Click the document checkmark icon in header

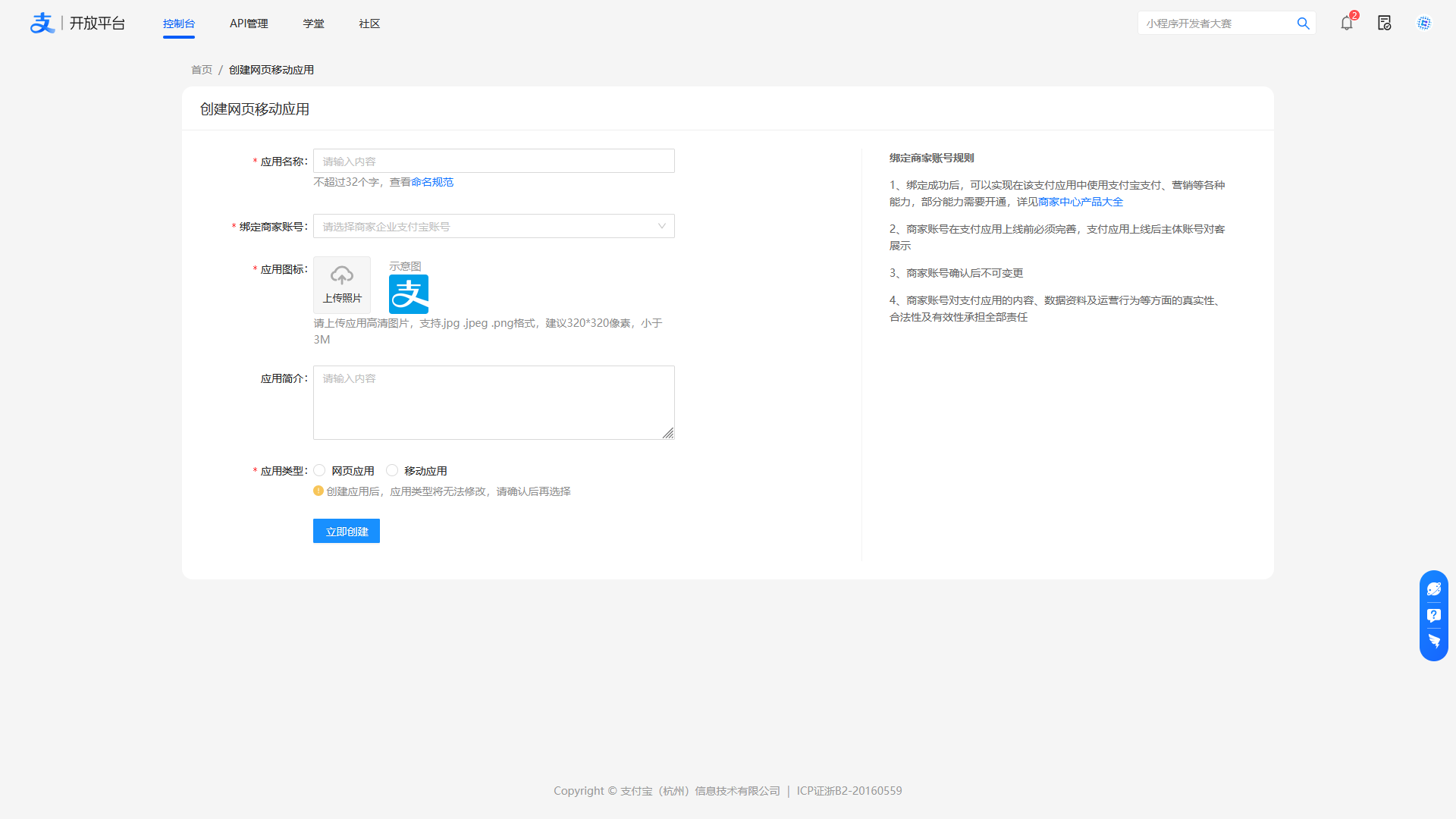click(1385, 23)
